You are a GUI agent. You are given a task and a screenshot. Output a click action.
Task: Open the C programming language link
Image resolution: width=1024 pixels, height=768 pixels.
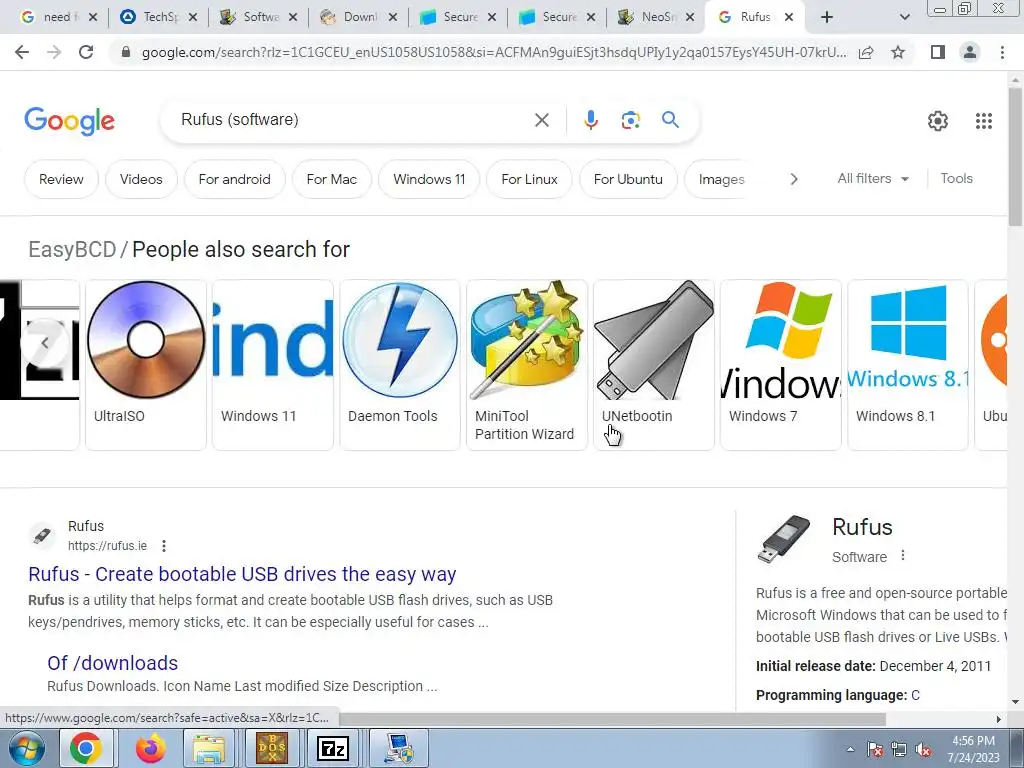pyautogui.click(x=915, y=695)
